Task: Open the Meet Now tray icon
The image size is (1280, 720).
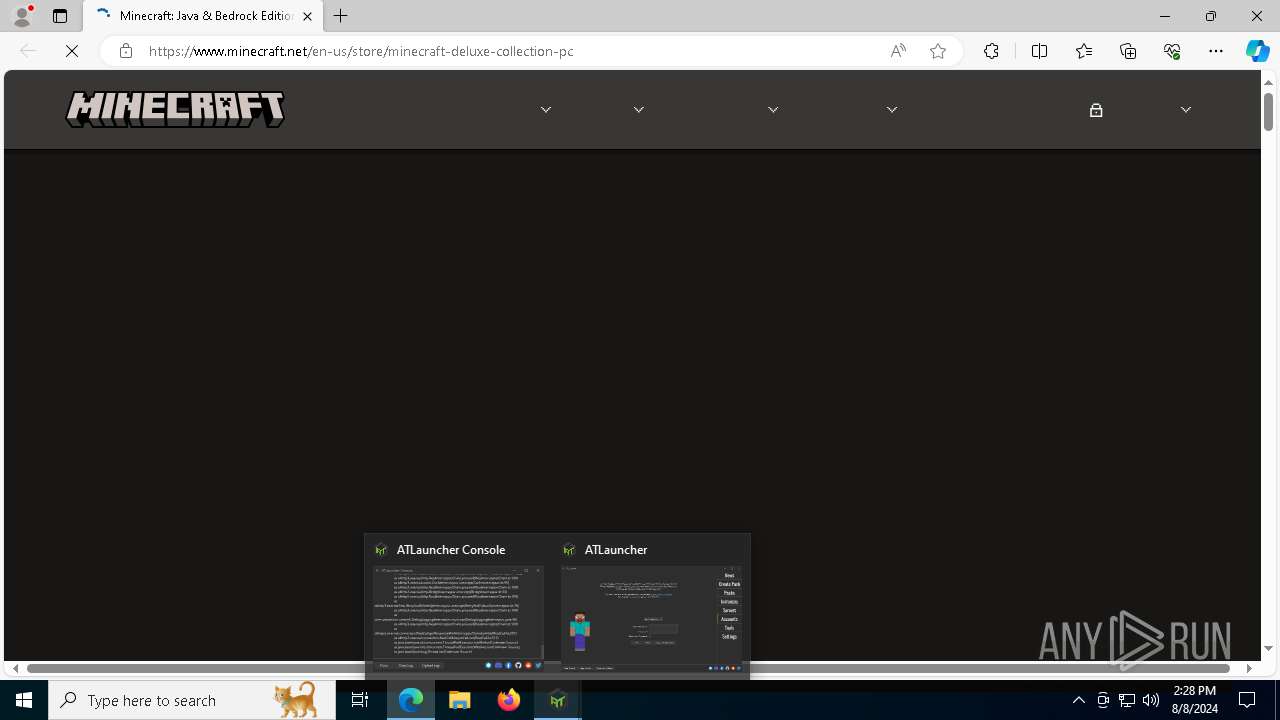Action: coord(1103,700)
